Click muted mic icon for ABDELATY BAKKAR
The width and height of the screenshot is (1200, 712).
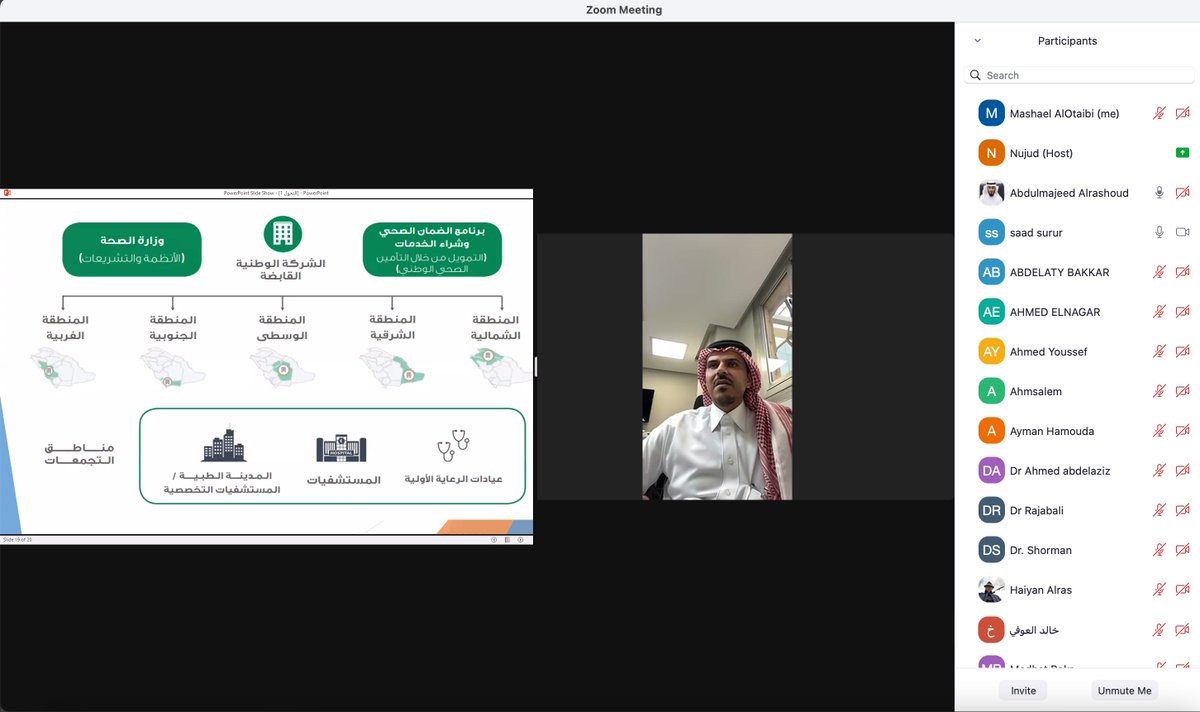pos(1159,272)
